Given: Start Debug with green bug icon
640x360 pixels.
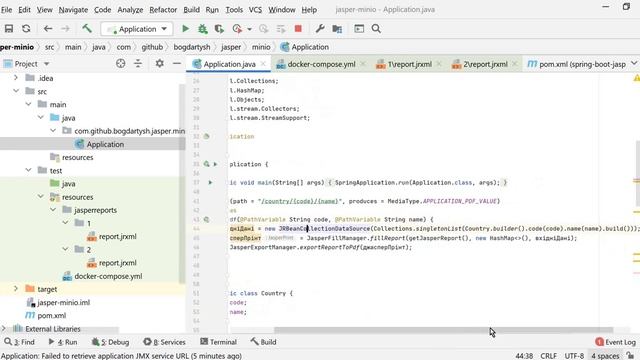Looking at the screenshot, I should point(202,29).
